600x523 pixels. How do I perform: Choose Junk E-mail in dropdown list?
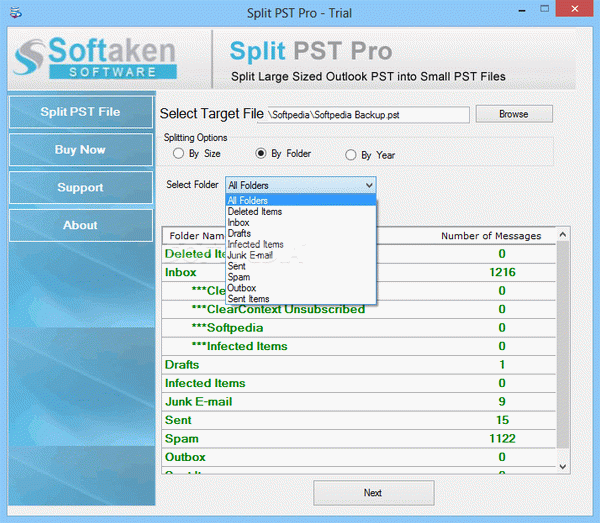click(x=301, y=255)
